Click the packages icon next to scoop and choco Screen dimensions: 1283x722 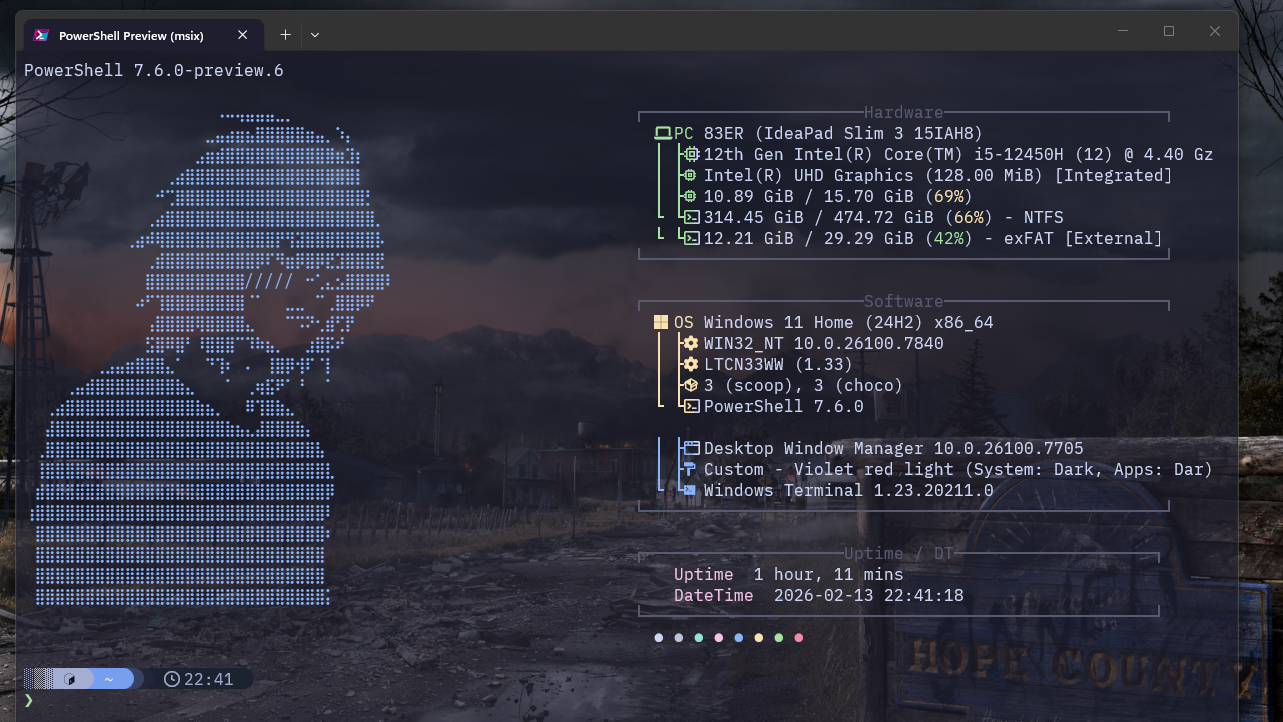point(690,384)
